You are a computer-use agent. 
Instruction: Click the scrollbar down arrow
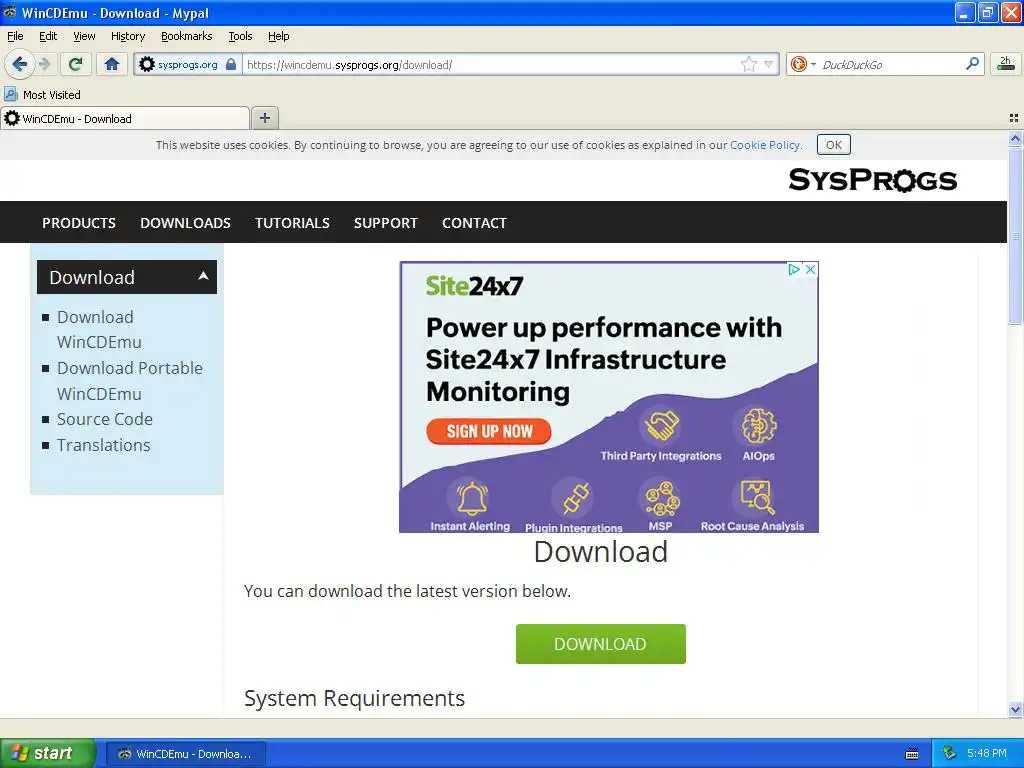(x=1015, y=709)
